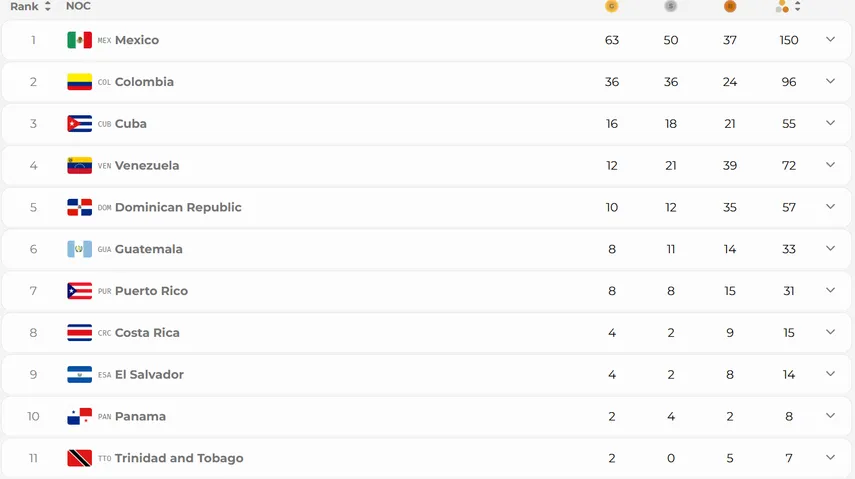This screenshot has width=855, height=479.
Task: Expand the Puerto Rico row chevron
Action: 830,290
